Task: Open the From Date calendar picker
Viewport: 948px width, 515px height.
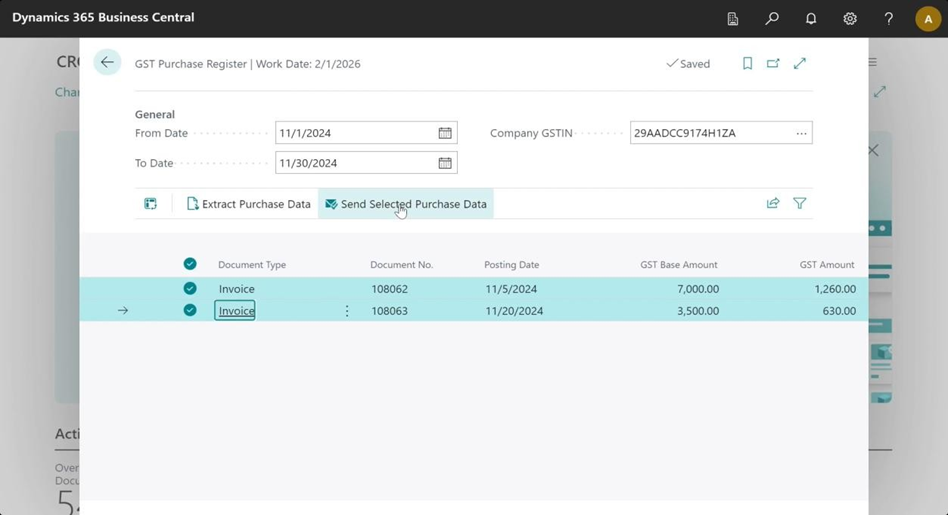Action: (x=445, y=133)
